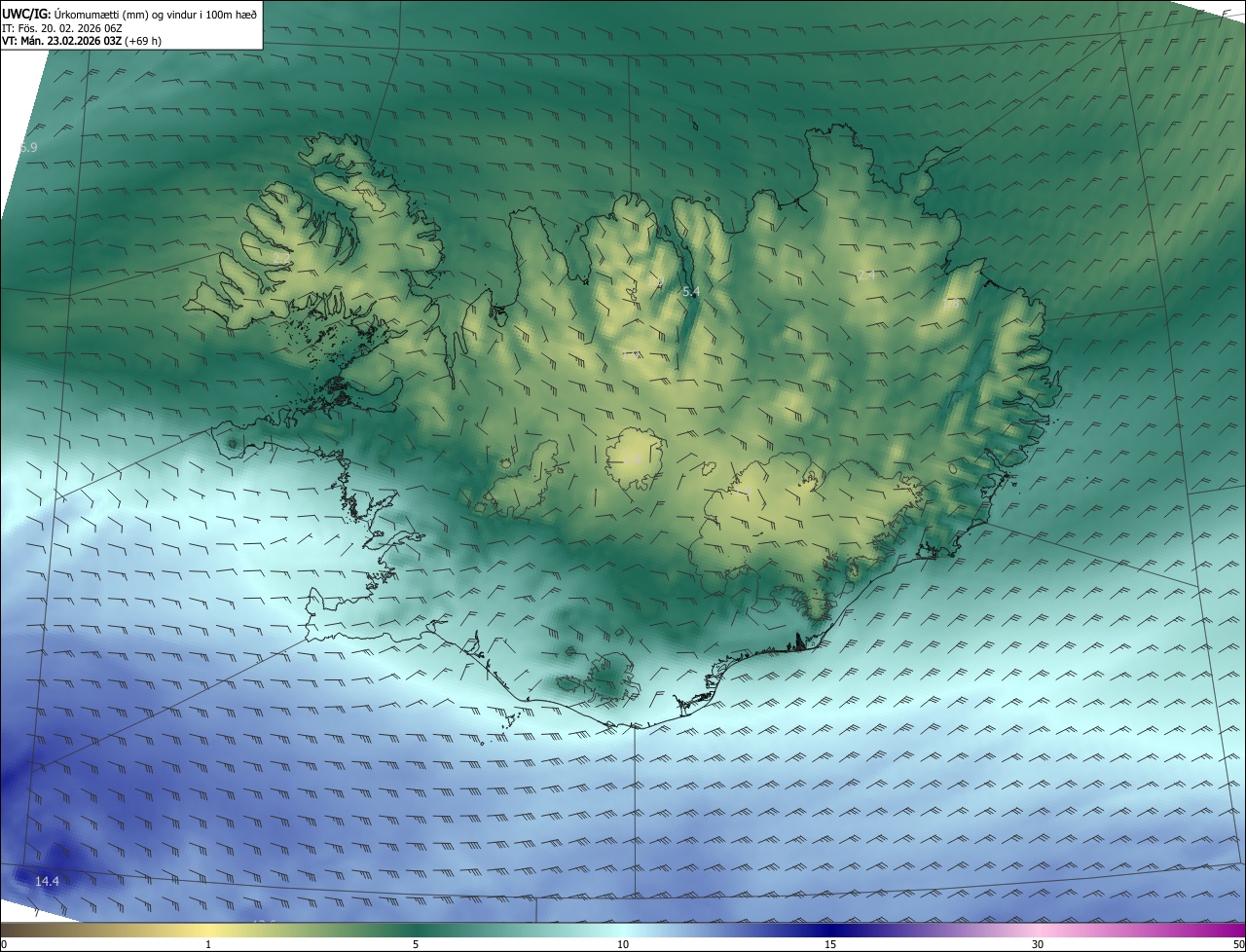Click the '1.8' value label in east Iceland
The height and width of the screenshot is (952, 1246).
click(x=951, y=303)
